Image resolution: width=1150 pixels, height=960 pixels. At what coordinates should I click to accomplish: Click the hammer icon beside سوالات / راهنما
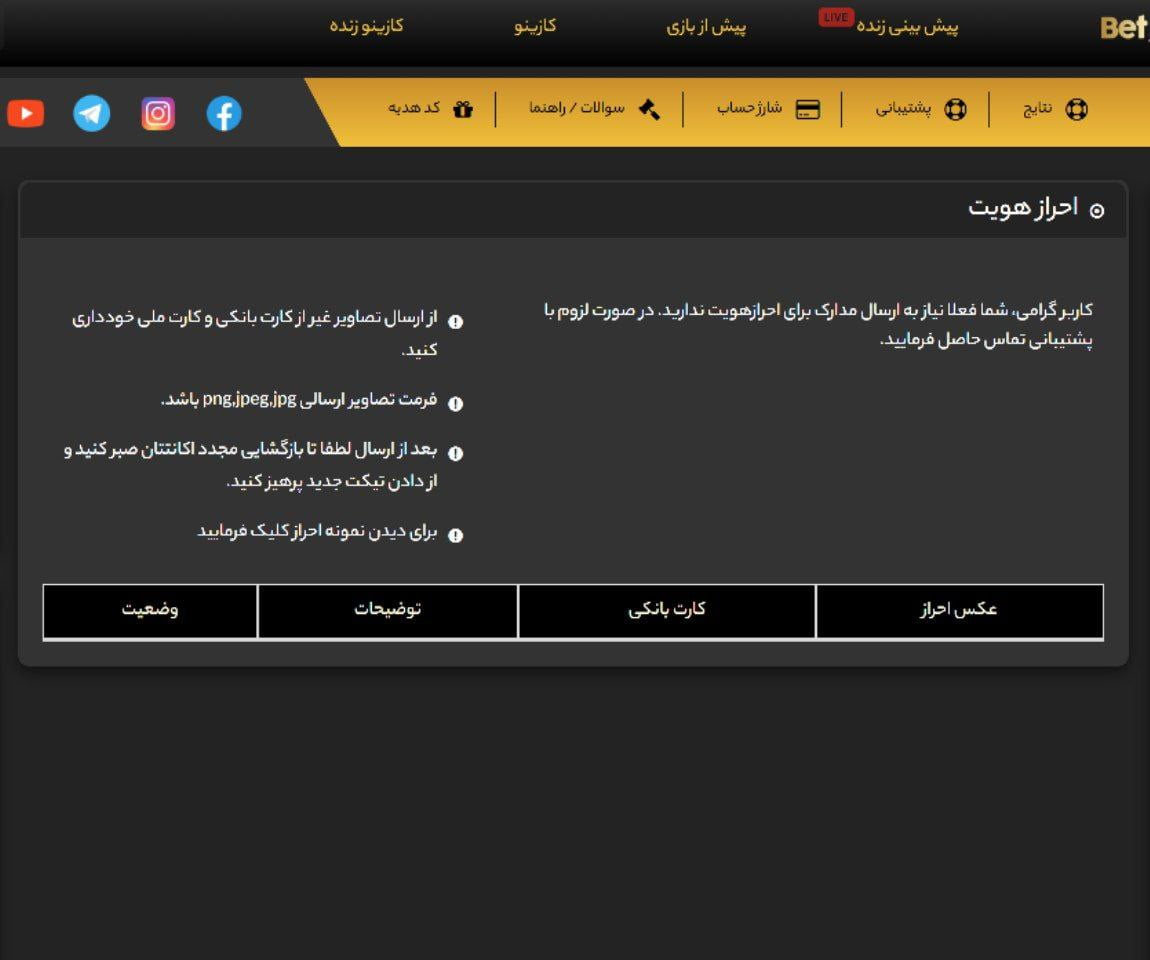[649, 110]
